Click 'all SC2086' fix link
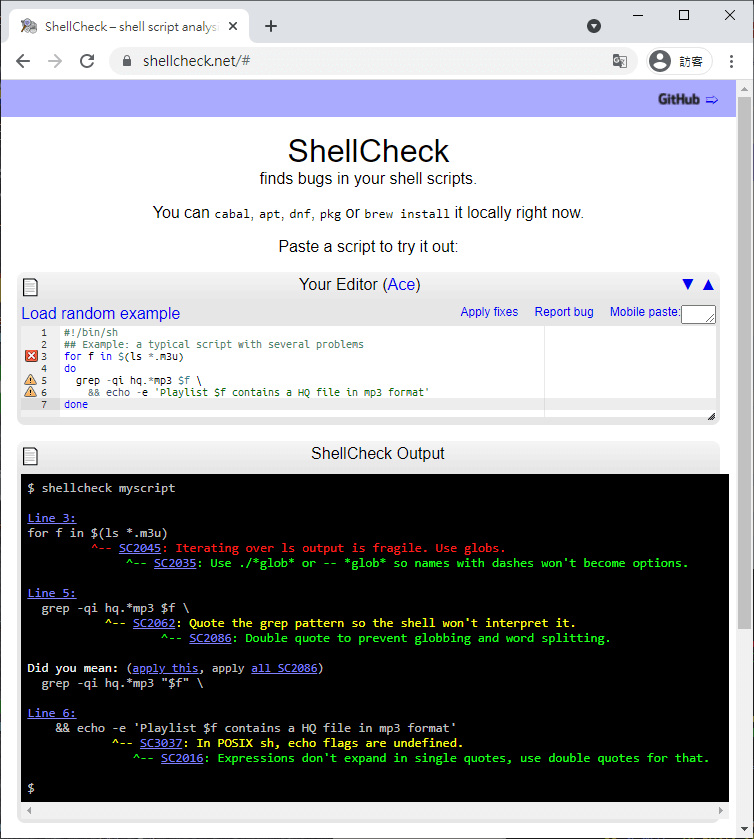Viewport: 754px width, 839px height. (x=284, y=668)
